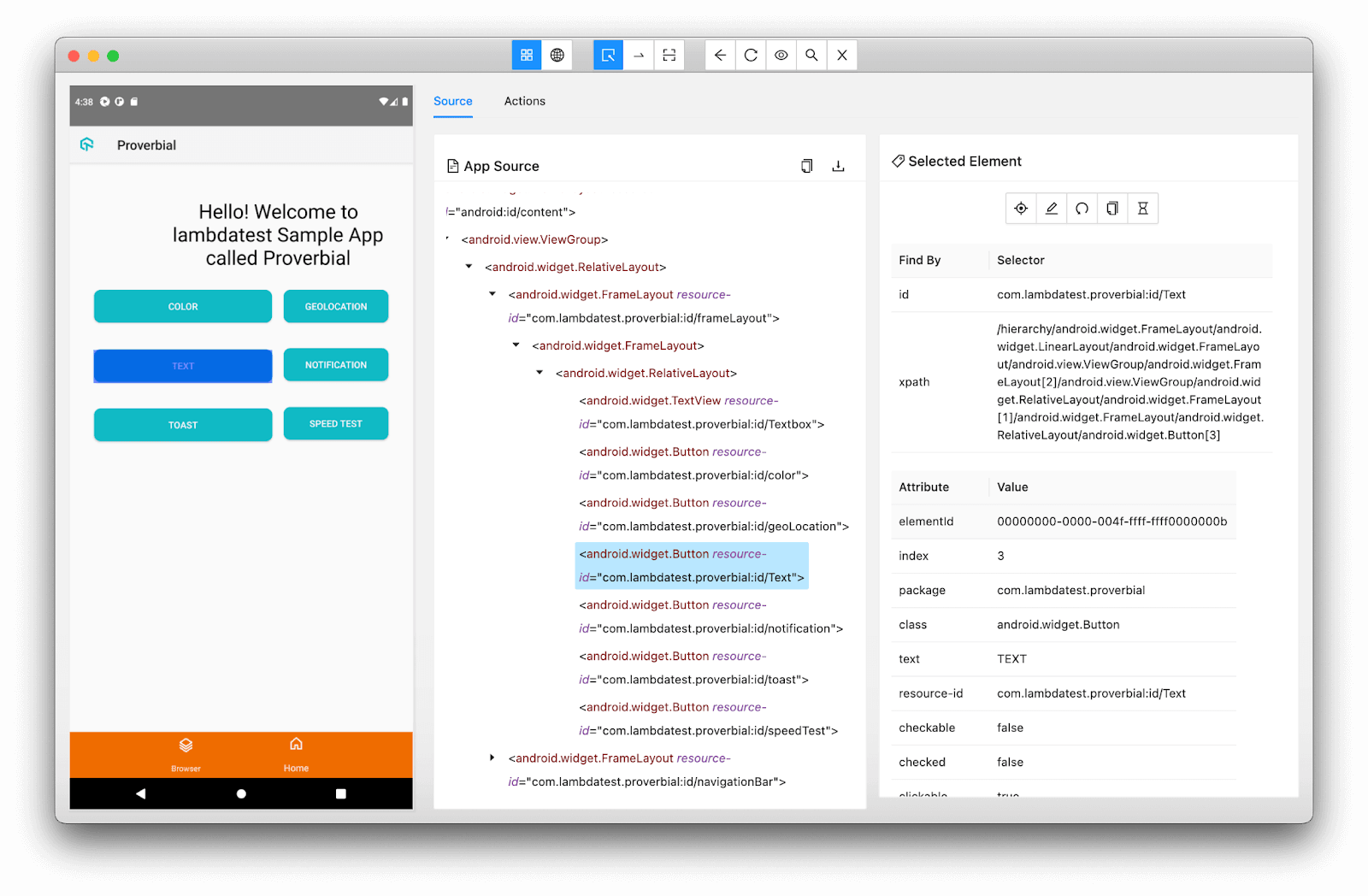This screenshot has height=896, width=1368.
Task: Select the tap by coordinates tool
Action: click(669, 55)
